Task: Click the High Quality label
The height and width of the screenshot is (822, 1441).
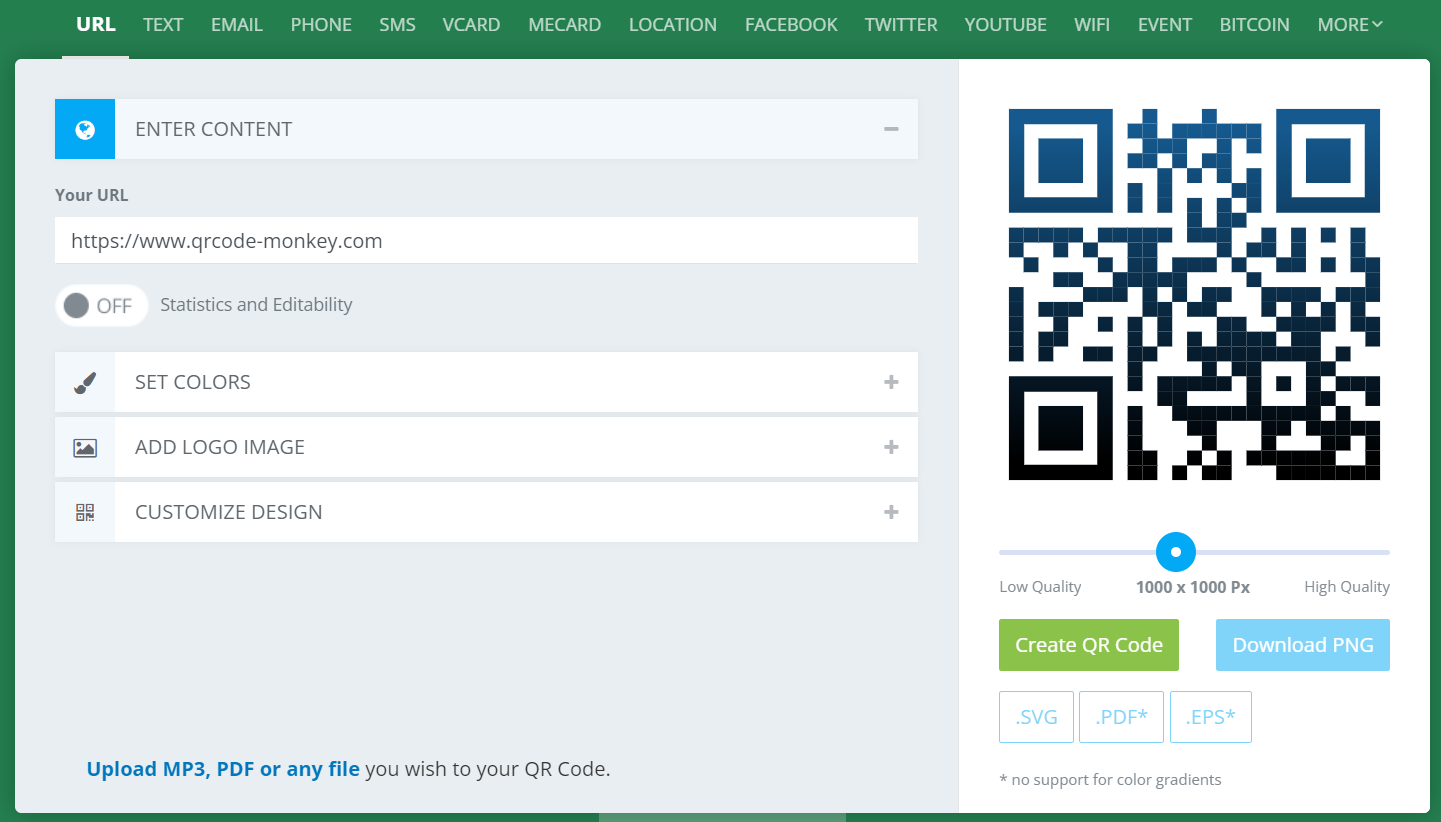Action: (1347, 587)
